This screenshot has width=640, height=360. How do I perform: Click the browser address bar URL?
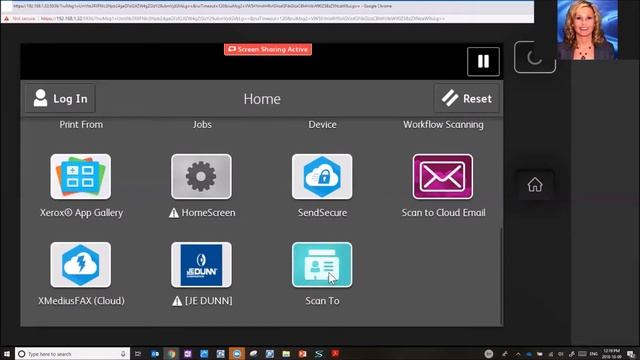click(243, 18)
